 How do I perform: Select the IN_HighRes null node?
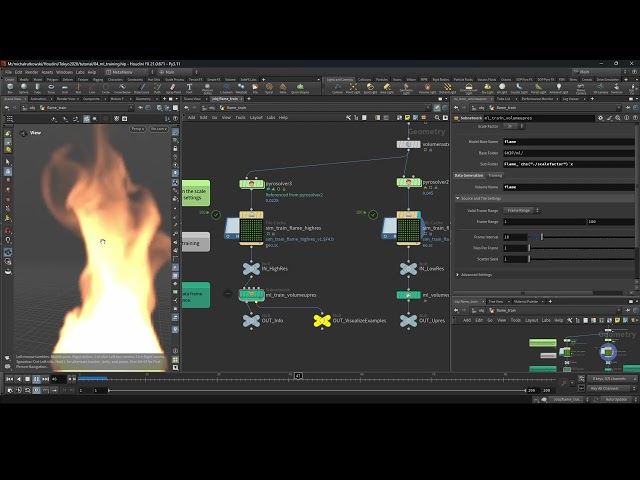click(251, 269)
